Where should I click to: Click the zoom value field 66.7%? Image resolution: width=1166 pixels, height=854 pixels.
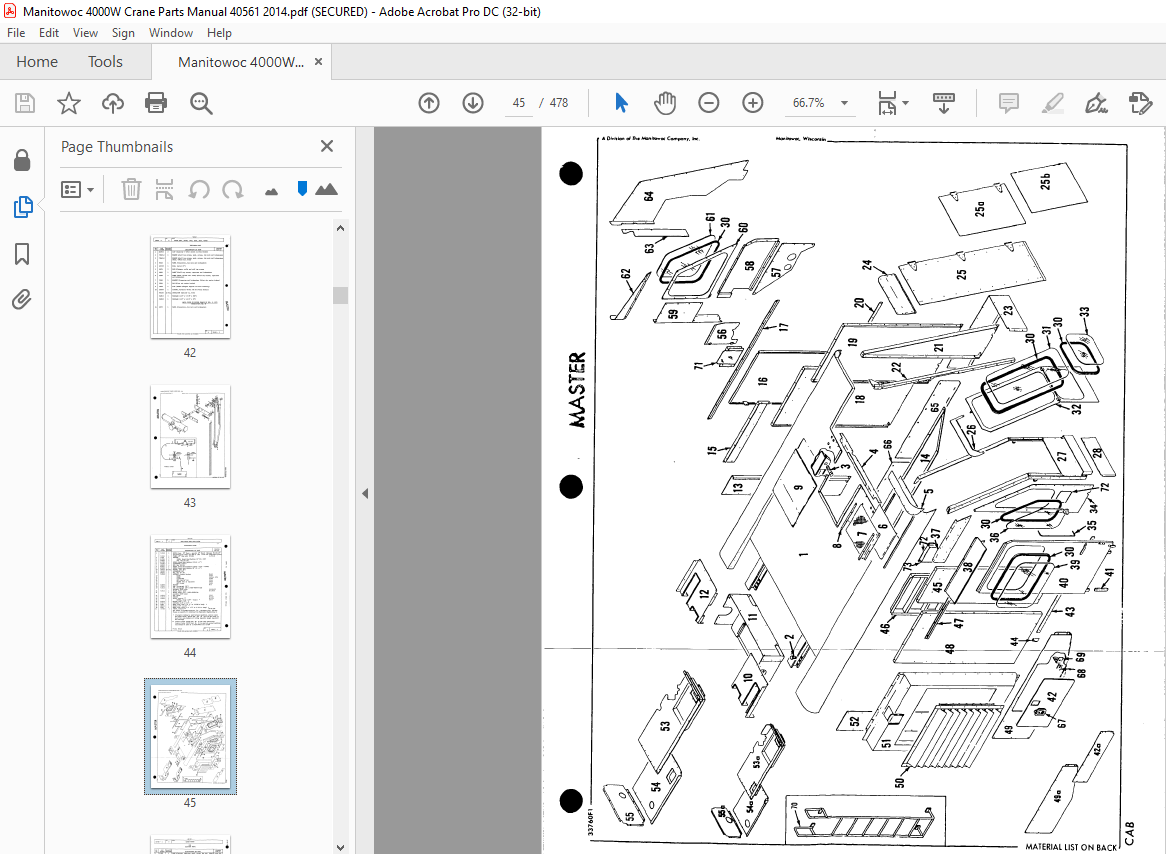(809, 103)
